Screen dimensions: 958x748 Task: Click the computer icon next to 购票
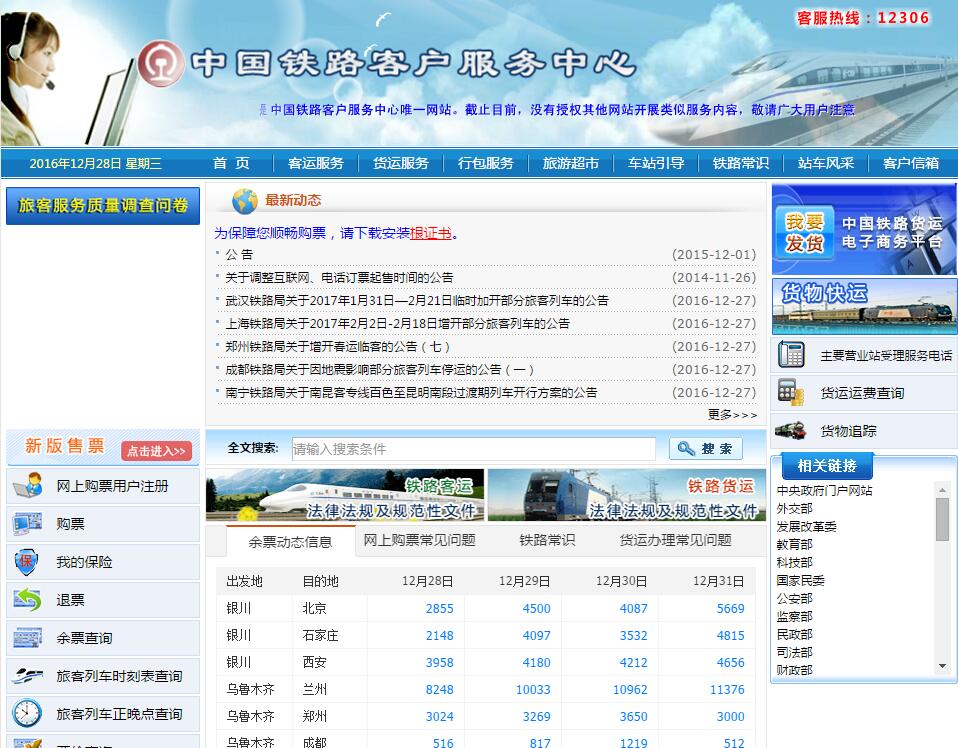[27, 524]
